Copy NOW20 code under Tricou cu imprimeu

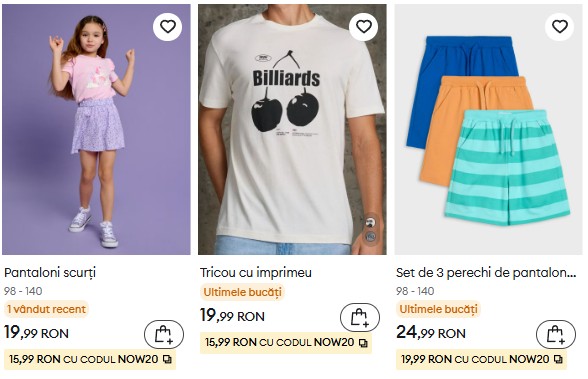[363, 343]
